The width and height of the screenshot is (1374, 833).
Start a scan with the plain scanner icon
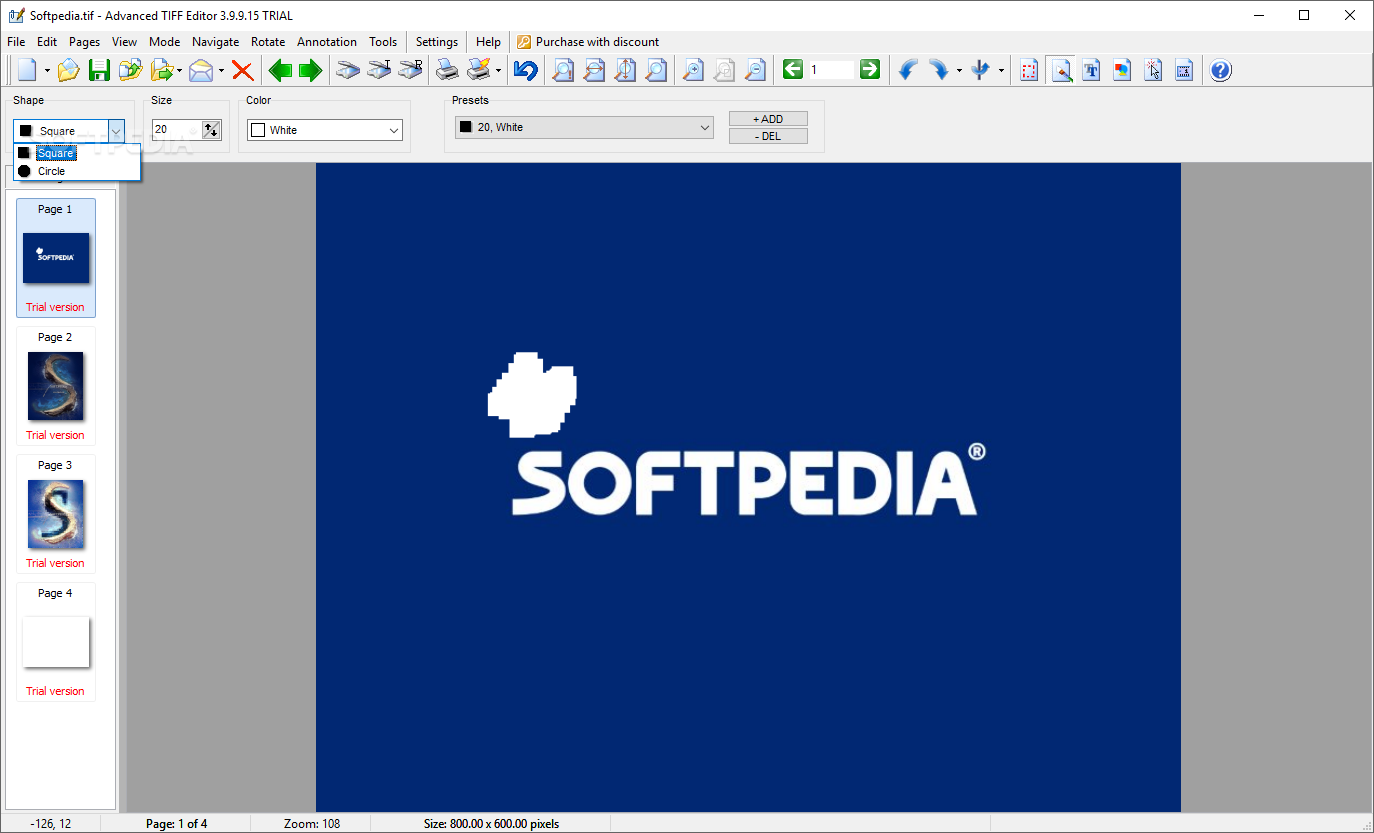pos(347,70)
